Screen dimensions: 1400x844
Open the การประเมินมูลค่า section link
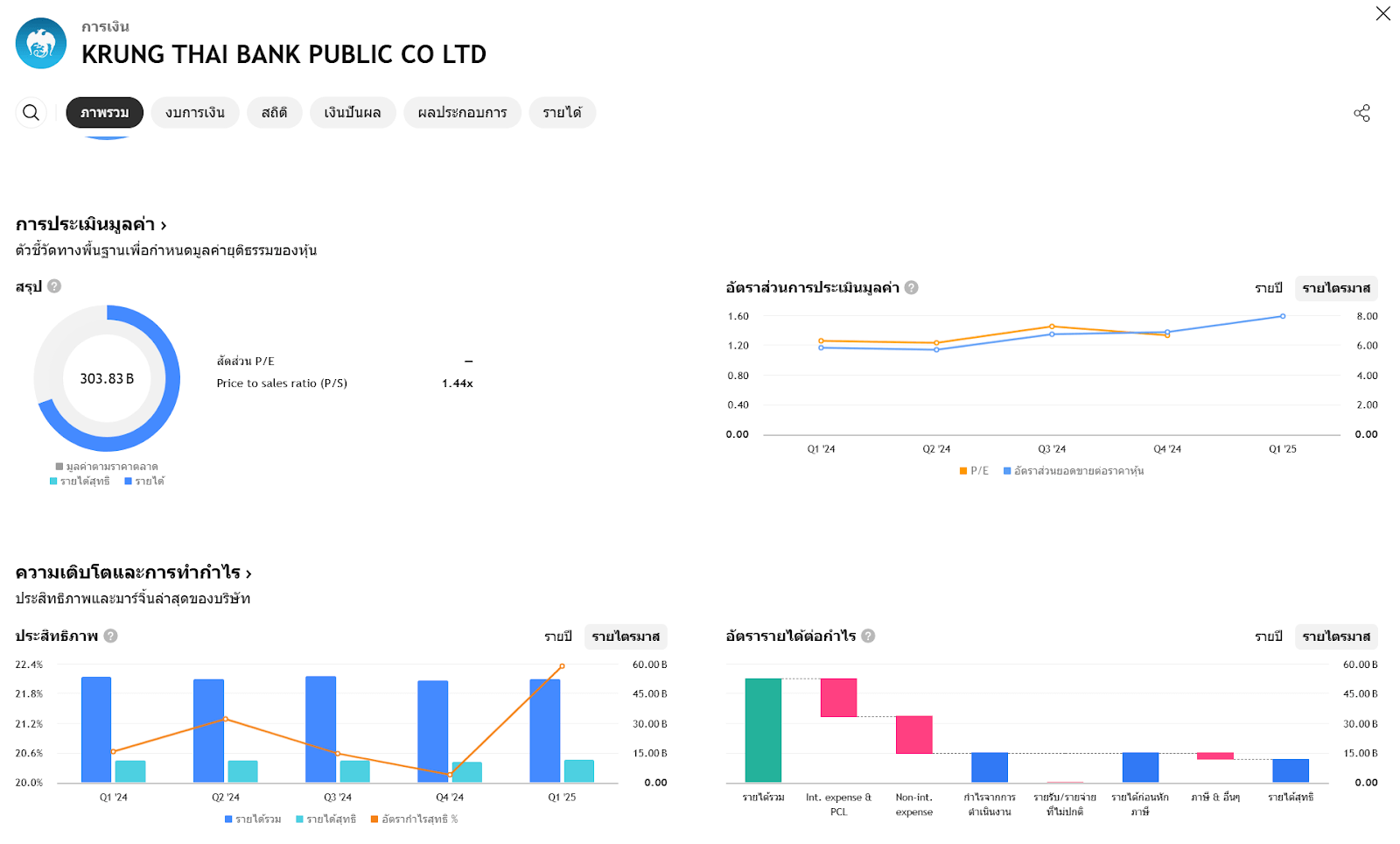91,224
